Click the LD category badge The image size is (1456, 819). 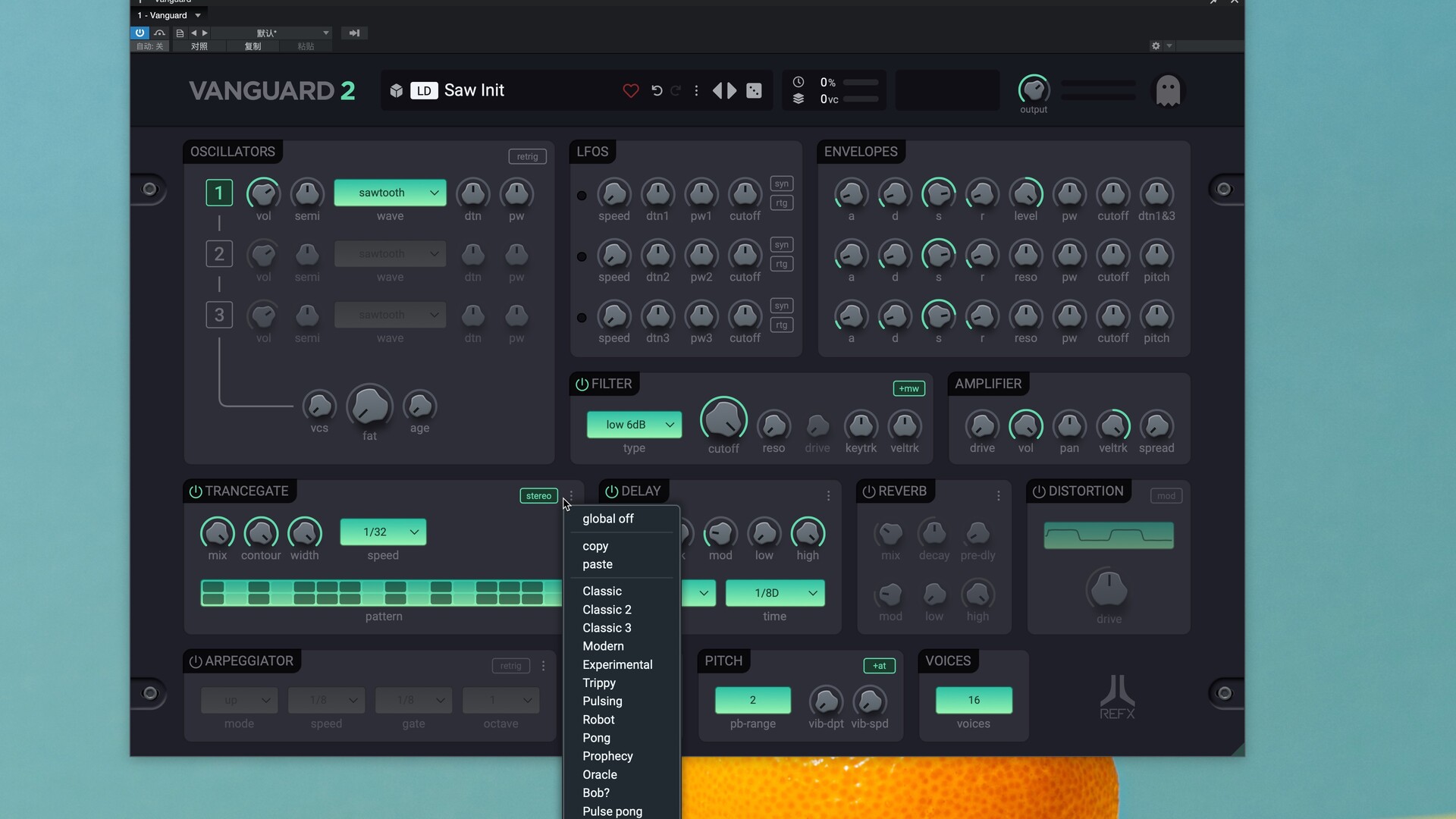[424, 91]
